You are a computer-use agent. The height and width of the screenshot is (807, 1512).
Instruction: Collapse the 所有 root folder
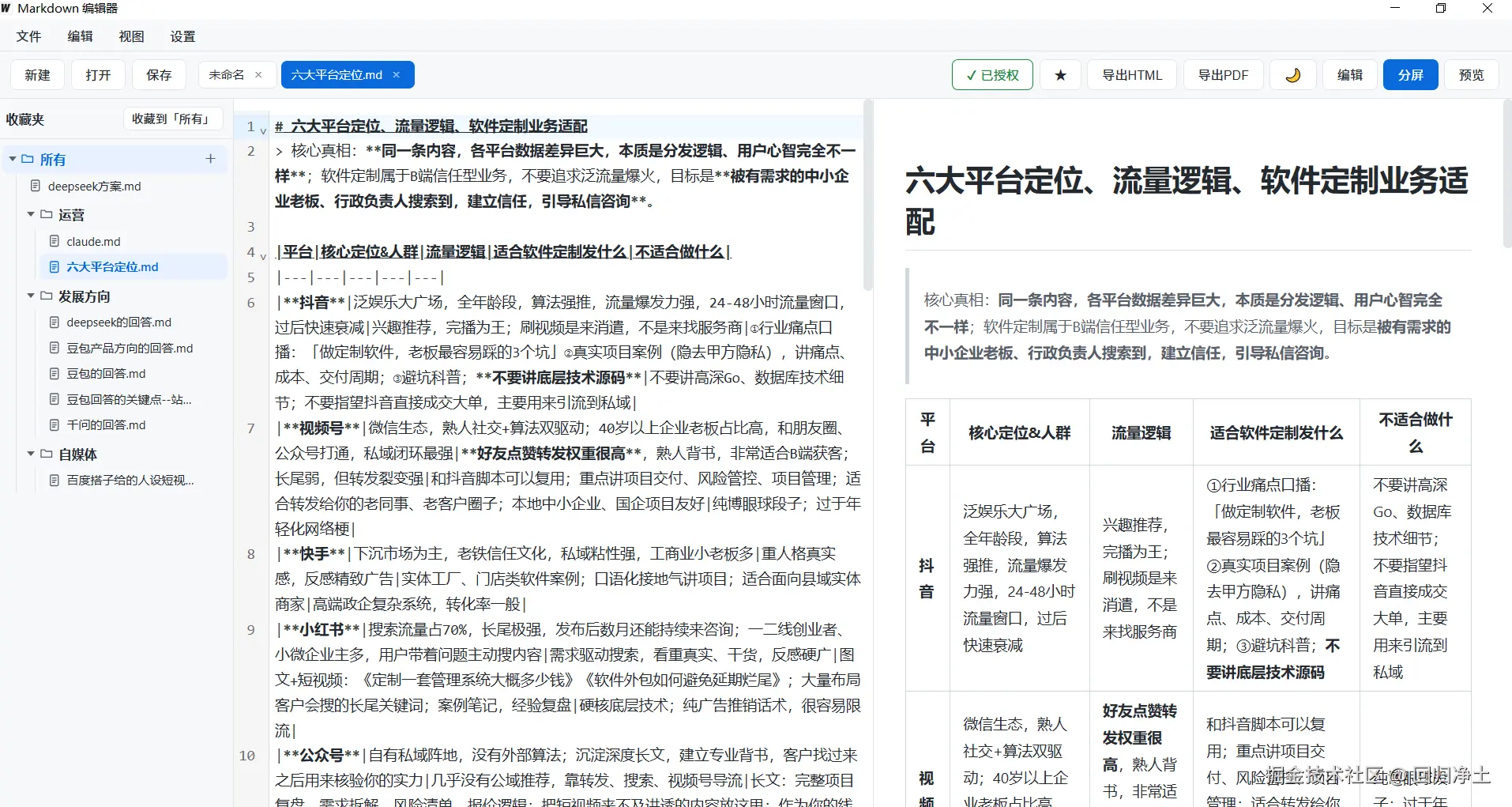[x=13, y=159]
